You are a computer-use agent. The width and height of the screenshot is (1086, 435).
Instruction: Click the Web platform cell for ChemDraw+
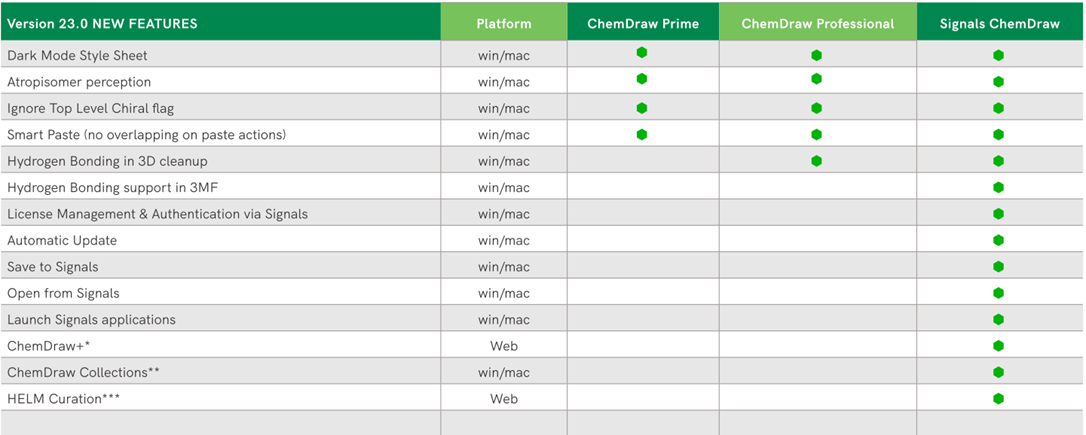click(504, 346)
